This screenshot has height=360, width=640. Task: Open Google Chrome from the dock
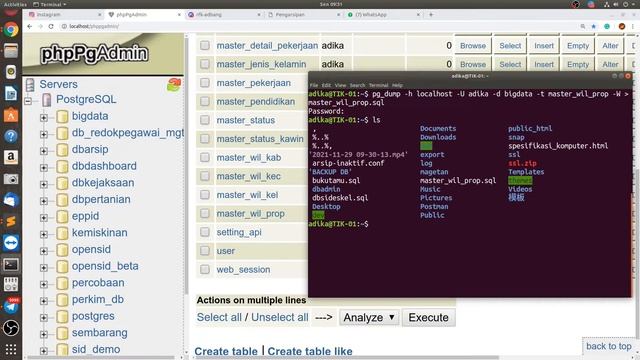click(11, 30)
